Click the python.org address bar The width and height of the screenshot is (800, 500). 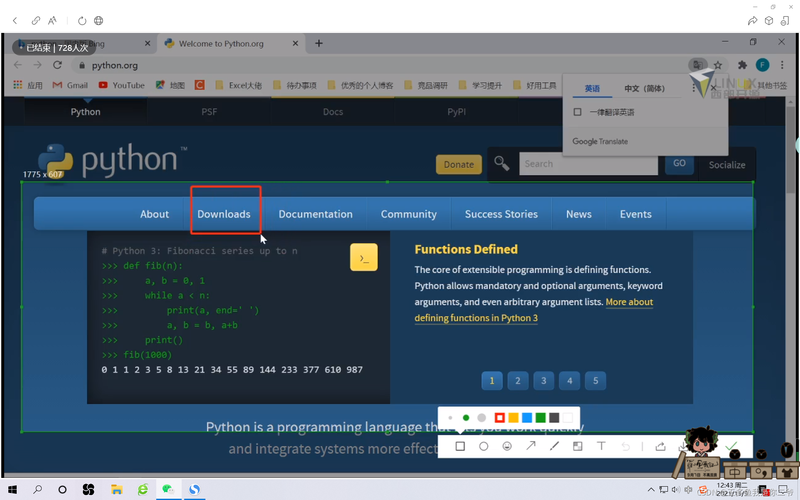tap(380, 65)
